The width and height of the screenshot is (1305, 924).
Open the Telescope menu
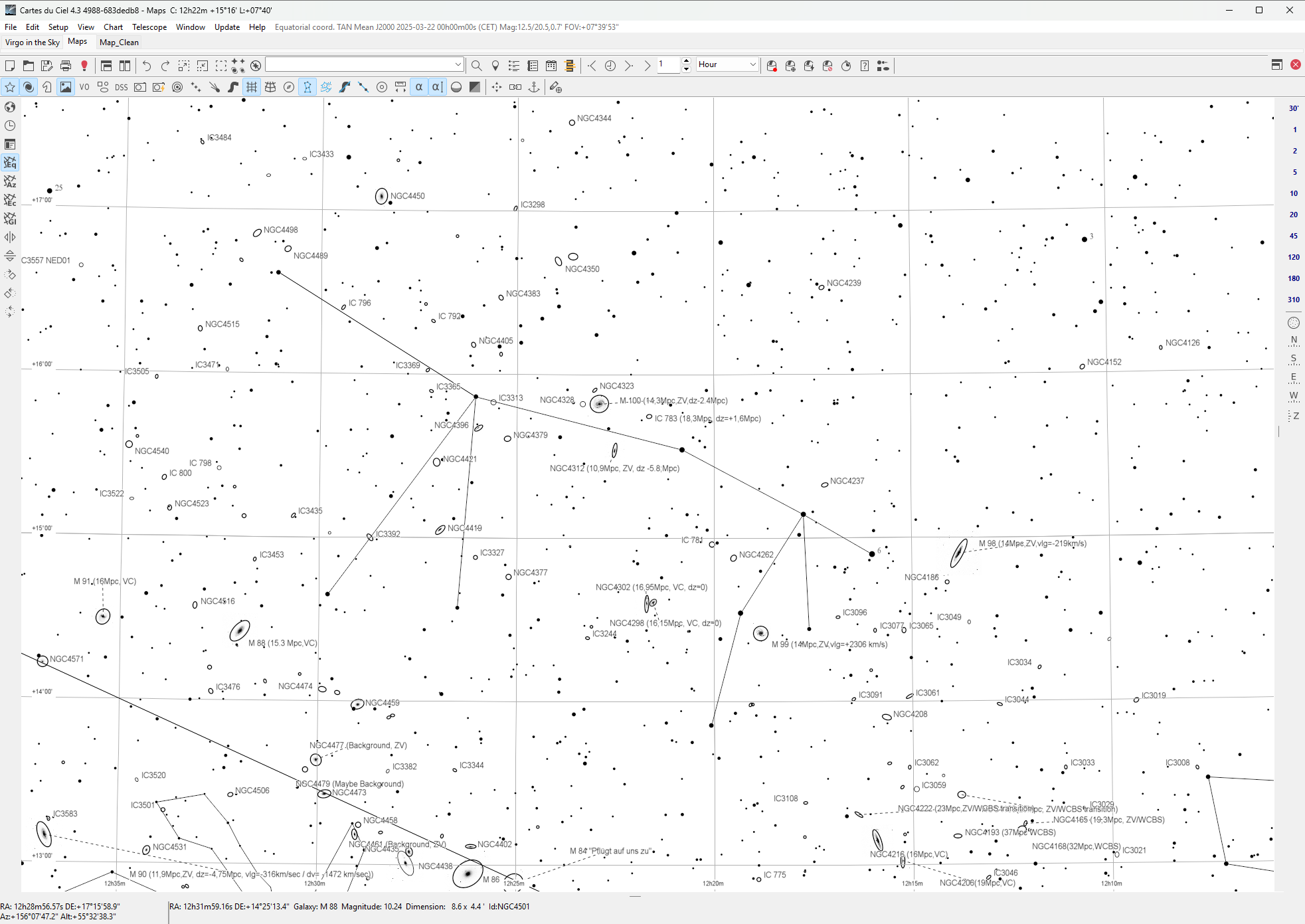(149, 27)
